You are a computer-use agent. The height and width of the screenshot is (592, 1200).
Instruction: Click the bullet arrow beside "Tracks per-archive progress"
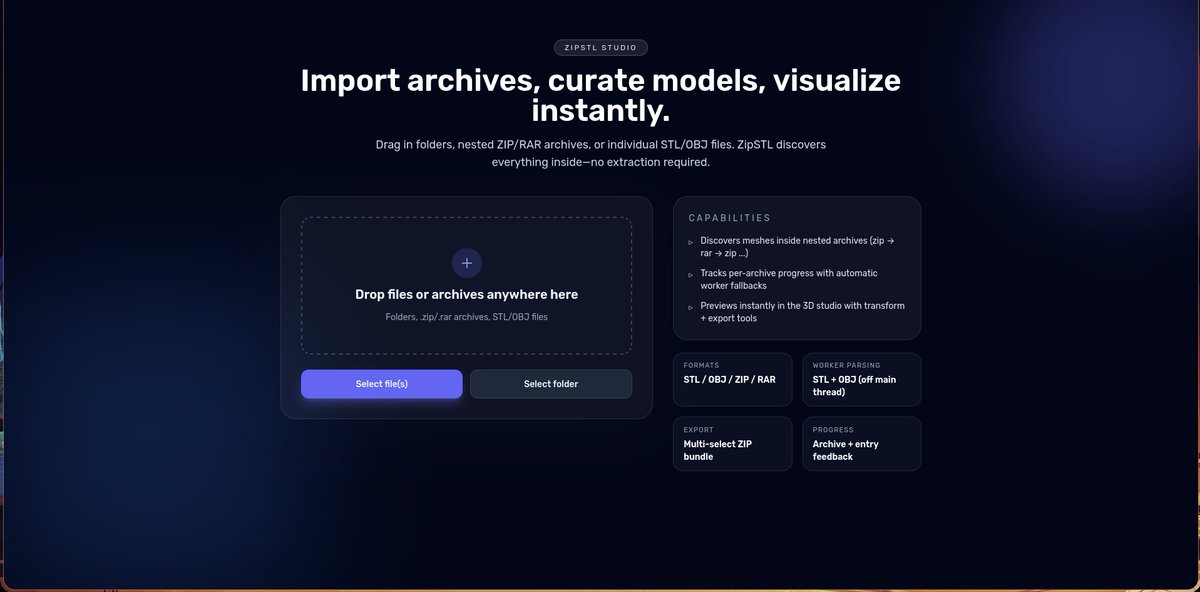[x=690, y=274]
